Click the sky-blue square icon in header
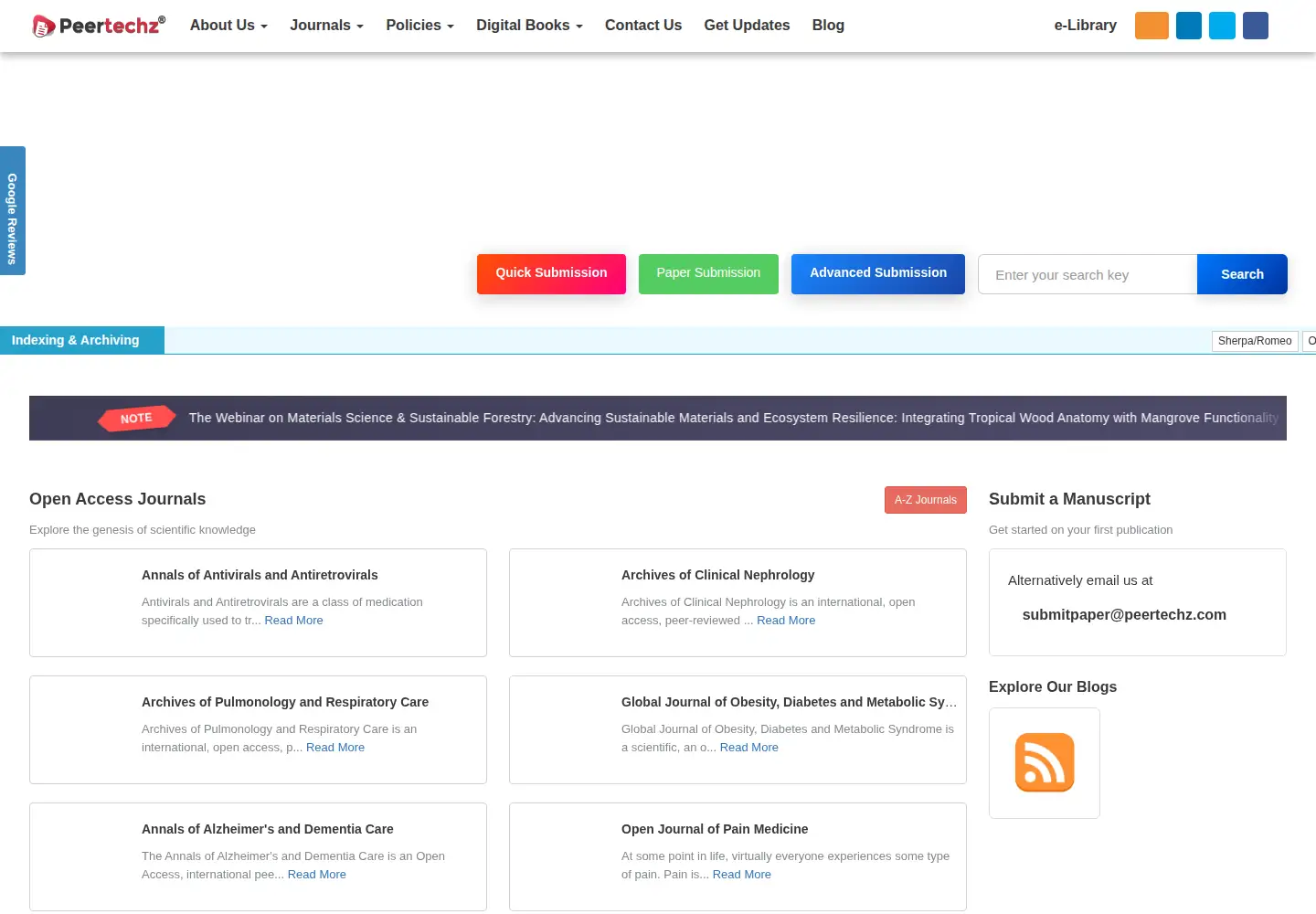 click(1222, 26)
